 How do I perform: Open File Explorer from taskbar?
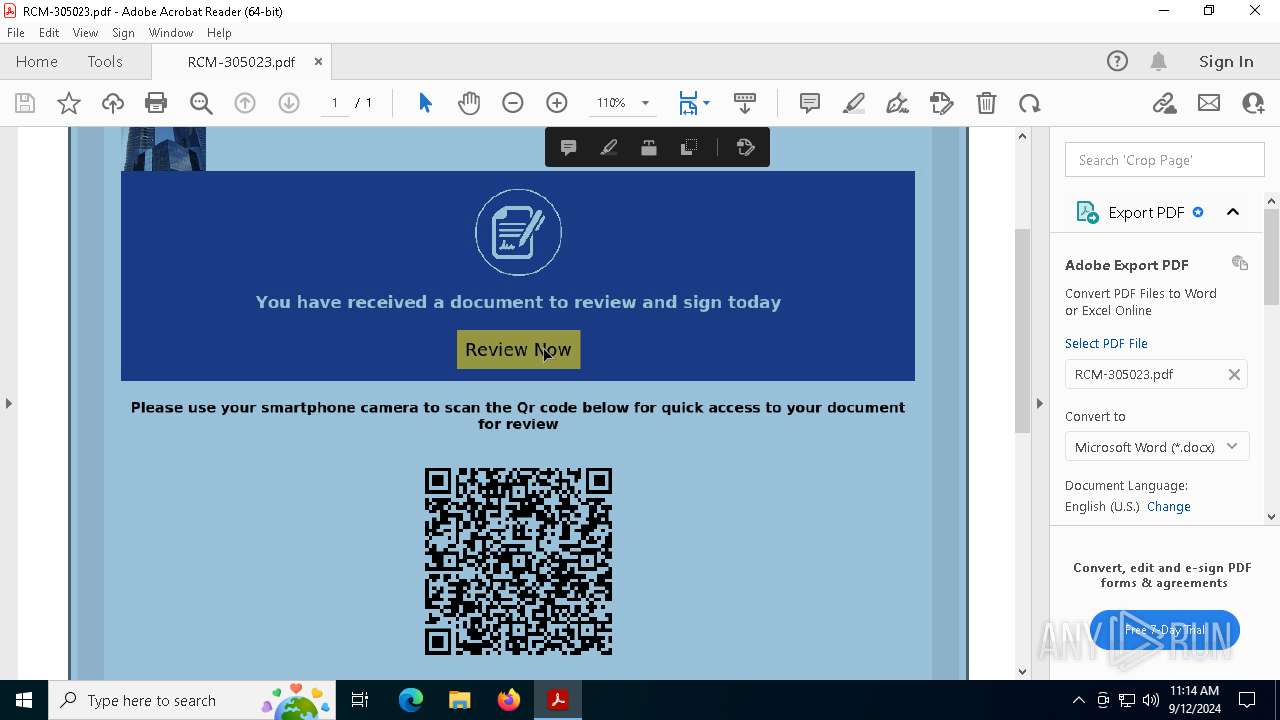(459, 700)
